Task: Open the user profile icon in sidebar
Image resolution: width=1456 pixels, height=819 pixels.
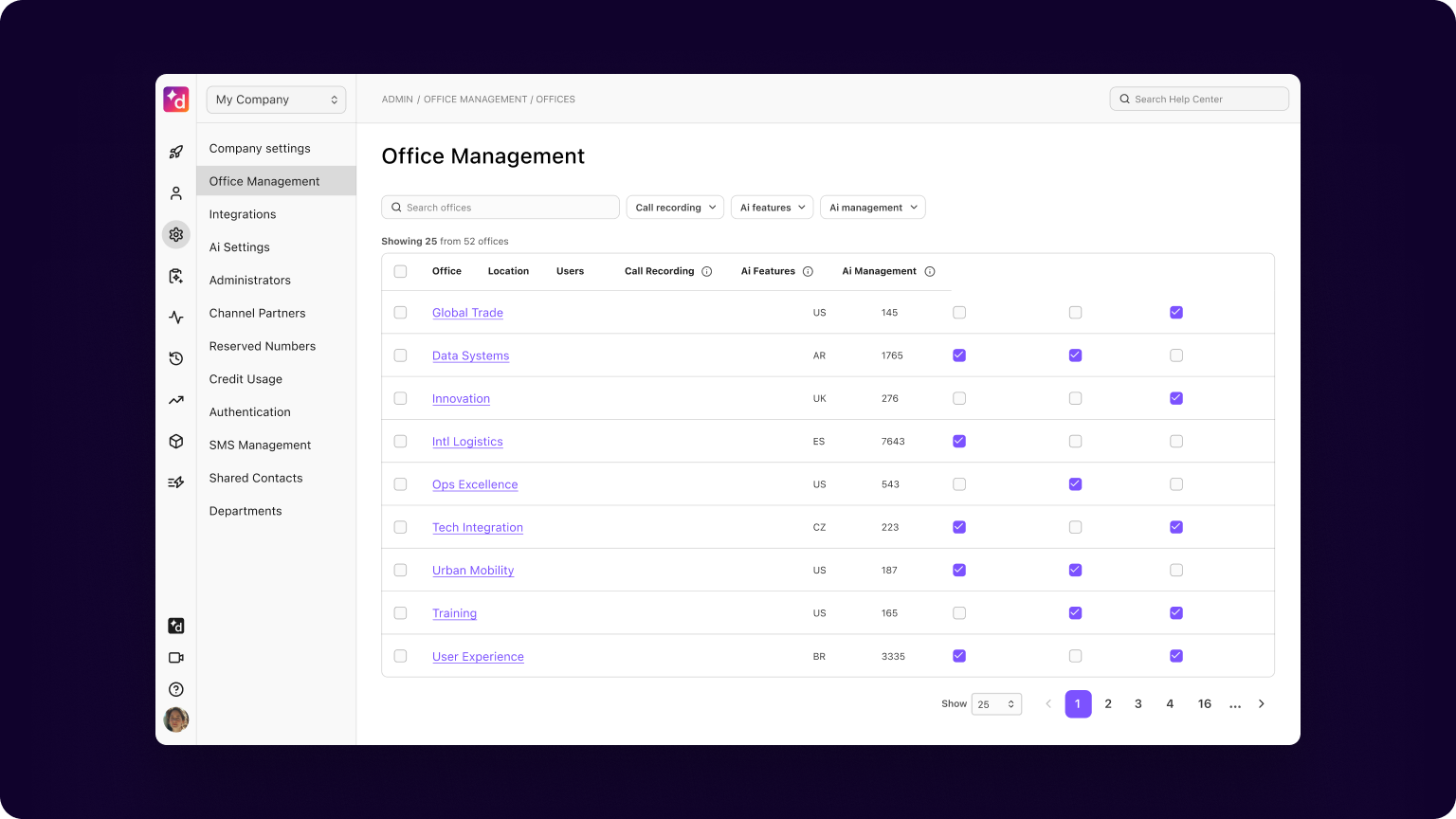Action: coord(176,193)
